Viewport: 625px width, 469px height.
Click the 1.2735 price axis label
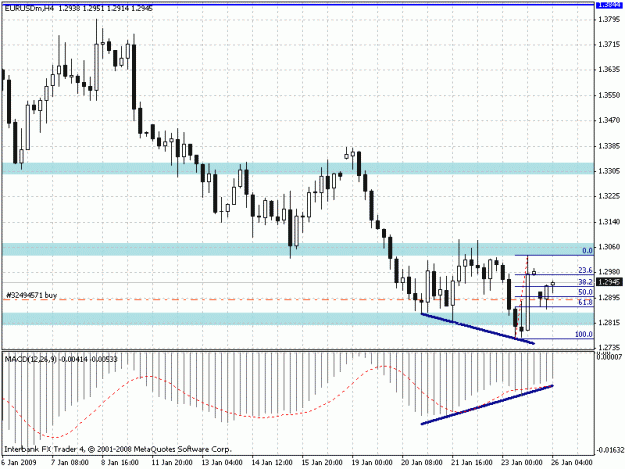pyautogui.click(x=609, y=347)
